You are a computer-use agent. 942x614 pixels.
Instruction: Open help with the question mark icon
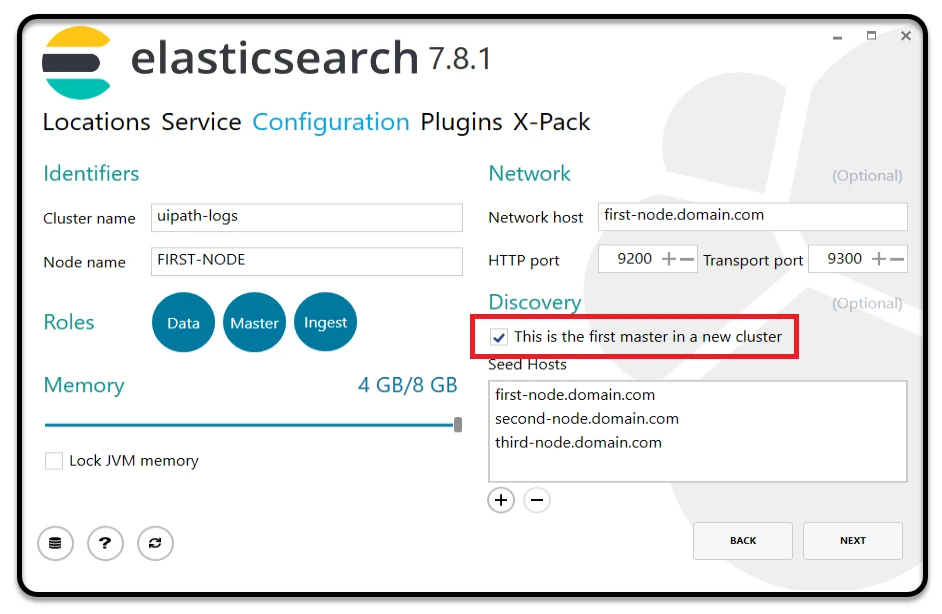point(105,543)
